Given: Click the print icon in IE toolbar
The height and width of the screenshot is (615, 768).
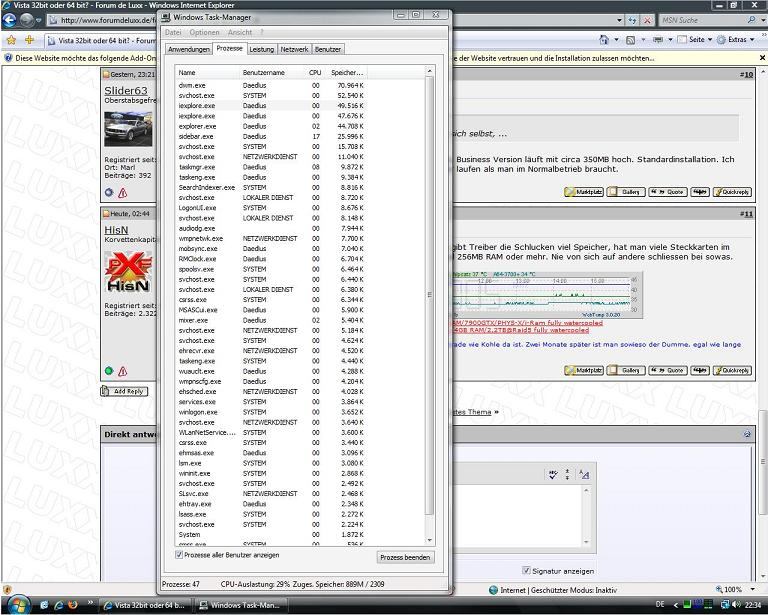Looking at the screenshot, I should [658, 40].
